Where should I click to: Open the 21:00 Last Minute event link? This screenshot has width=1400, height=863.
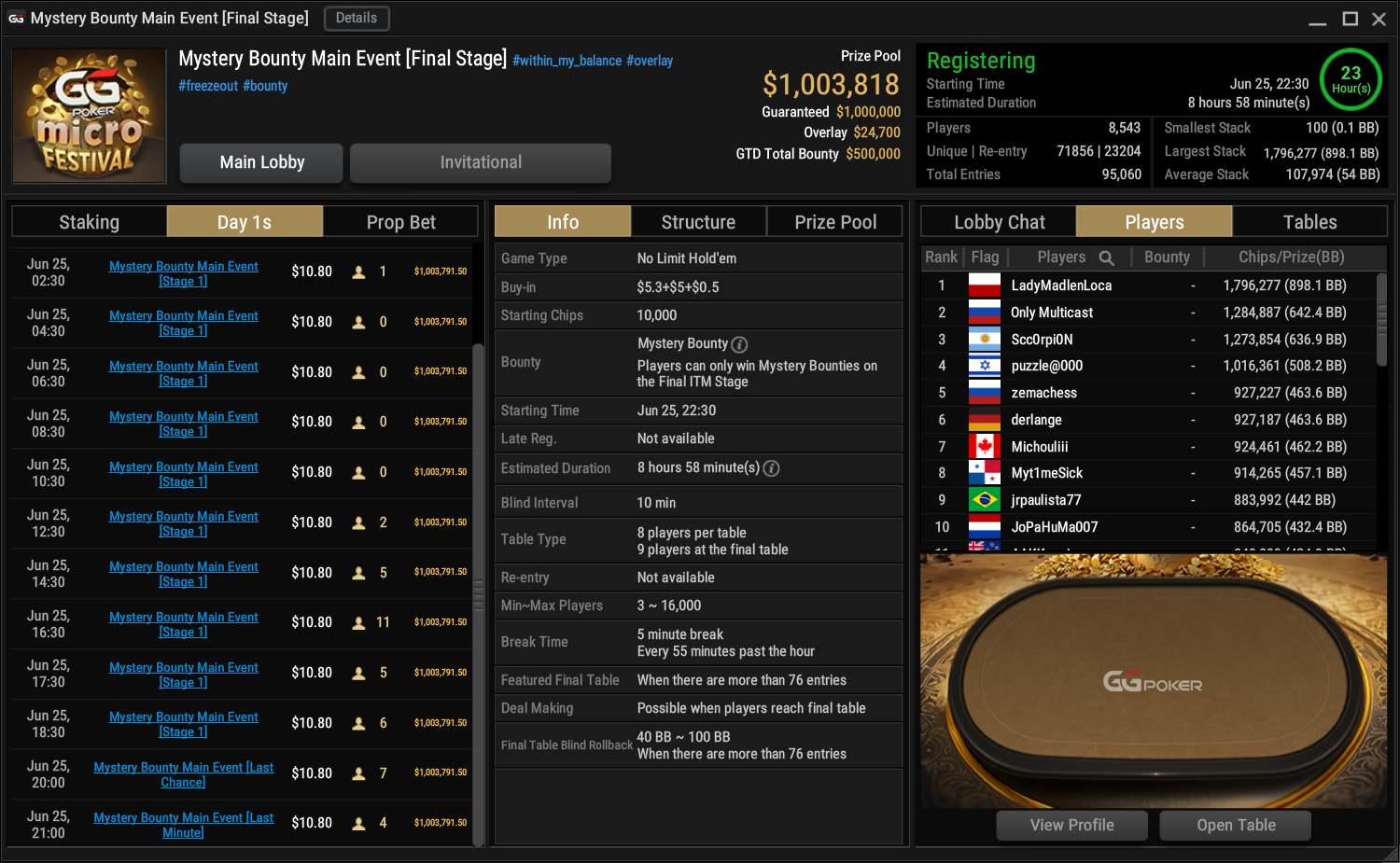[183, 825]
